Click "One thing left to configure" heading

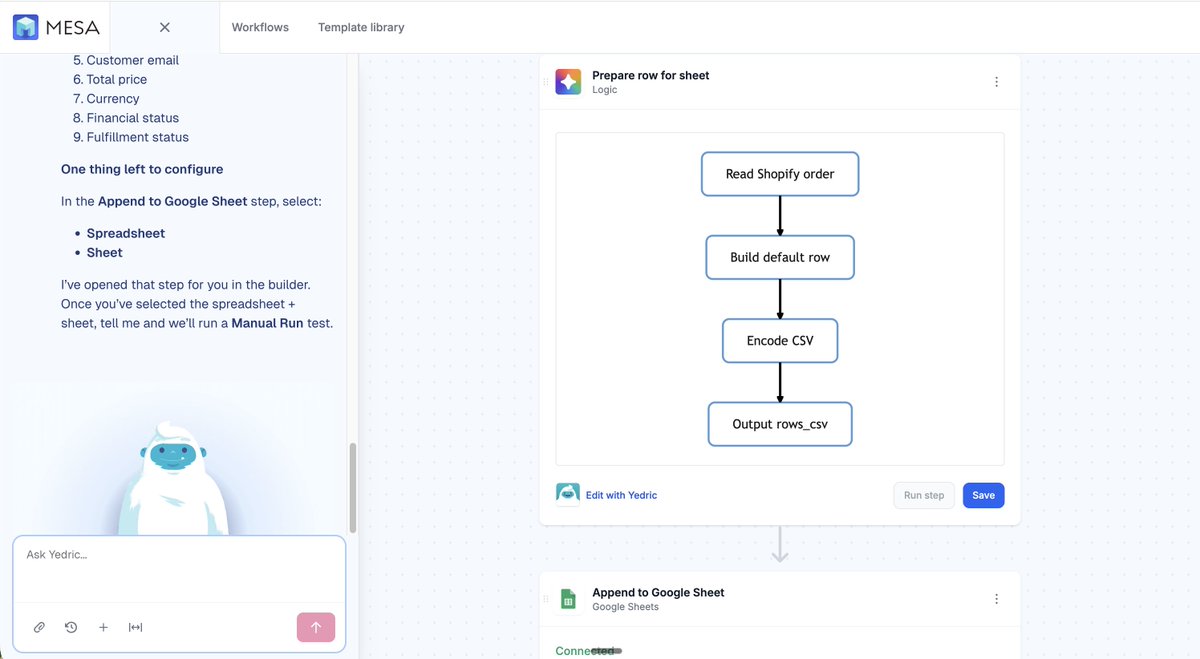click(142, 169)
